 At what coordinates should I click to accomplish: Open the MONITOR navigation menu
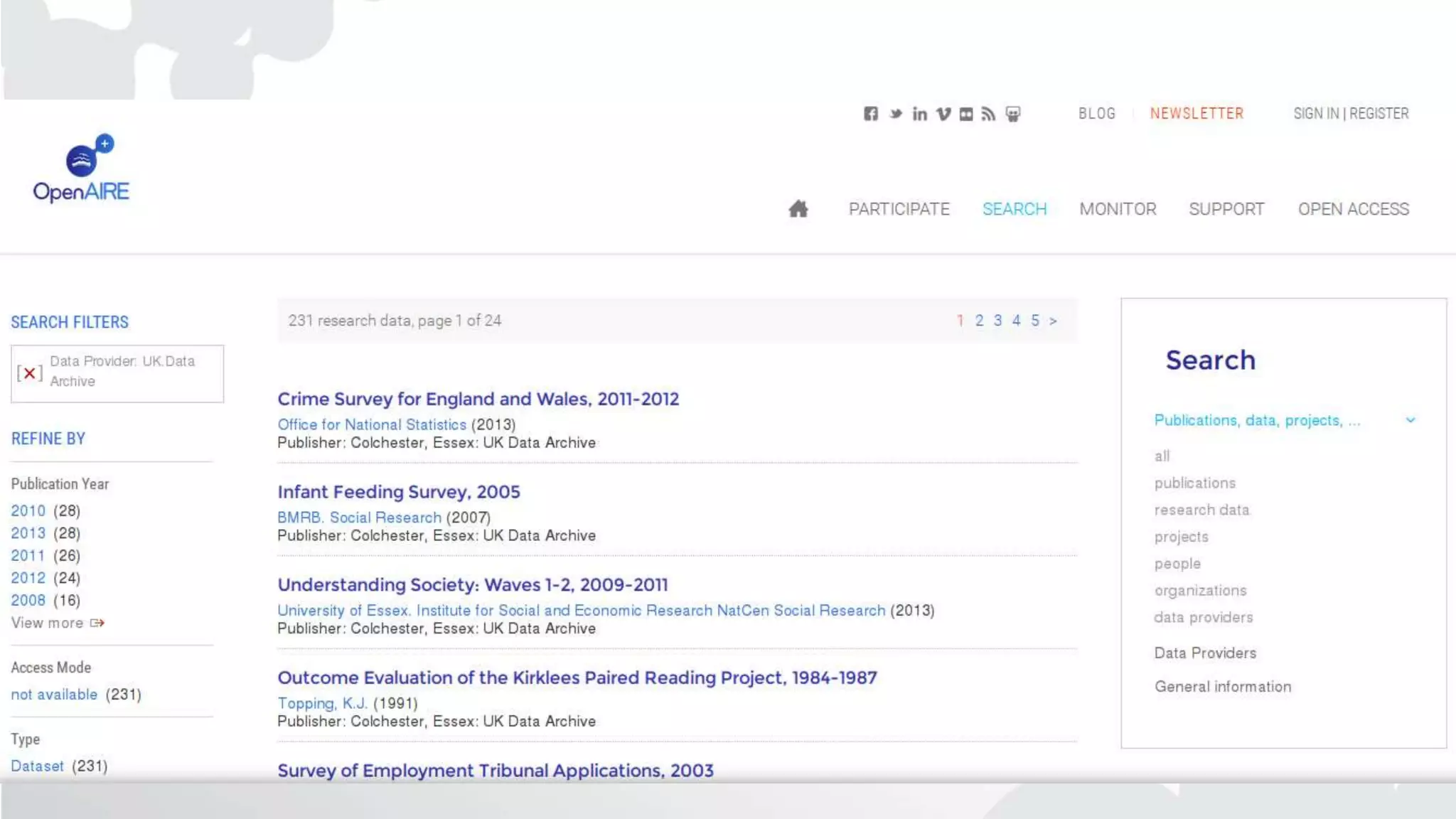click(1118, 209)
